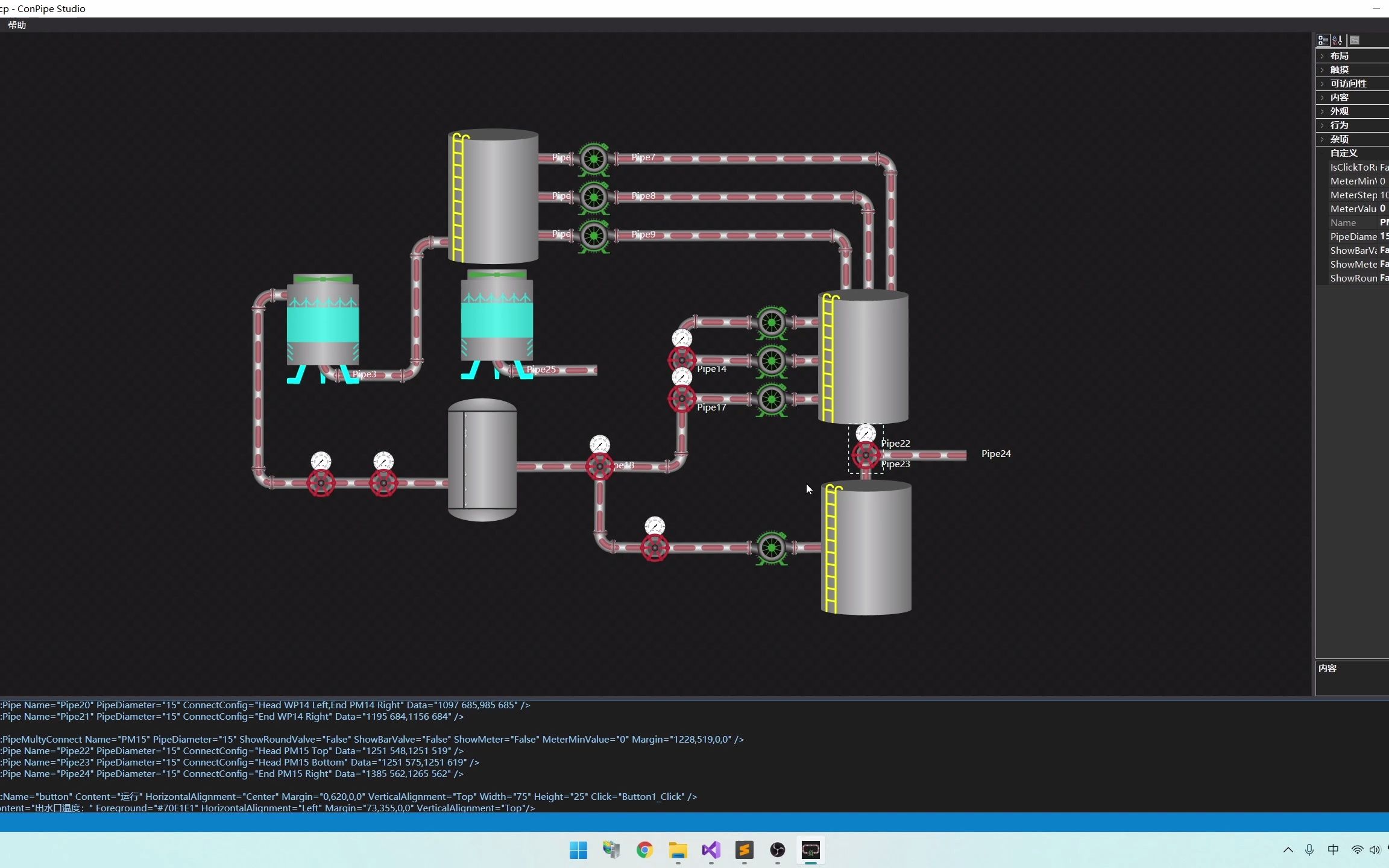Click the button Content=运行 XAML line

click(348, 797)
